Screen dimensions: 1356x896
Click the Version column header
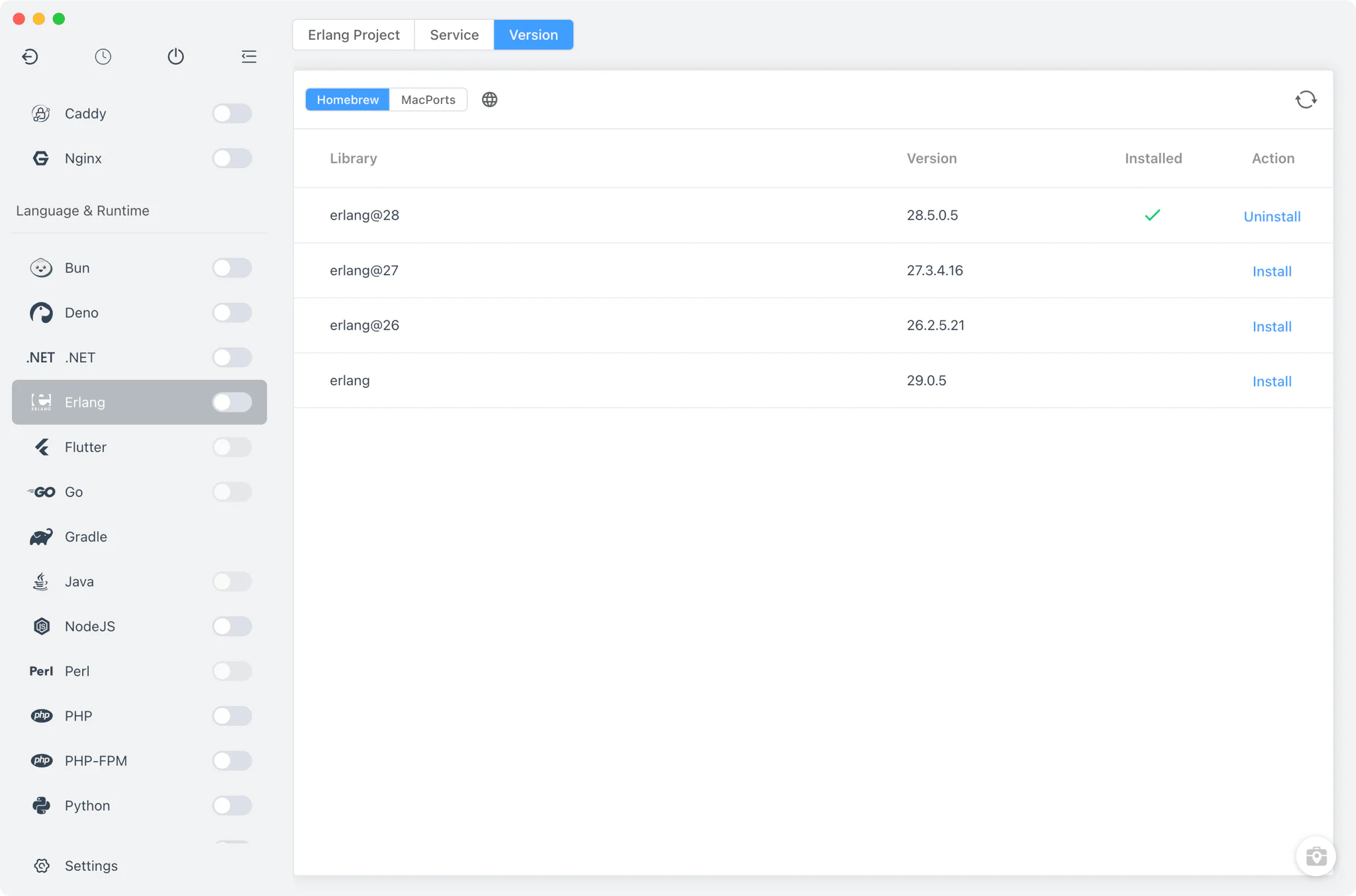[932, 158]
